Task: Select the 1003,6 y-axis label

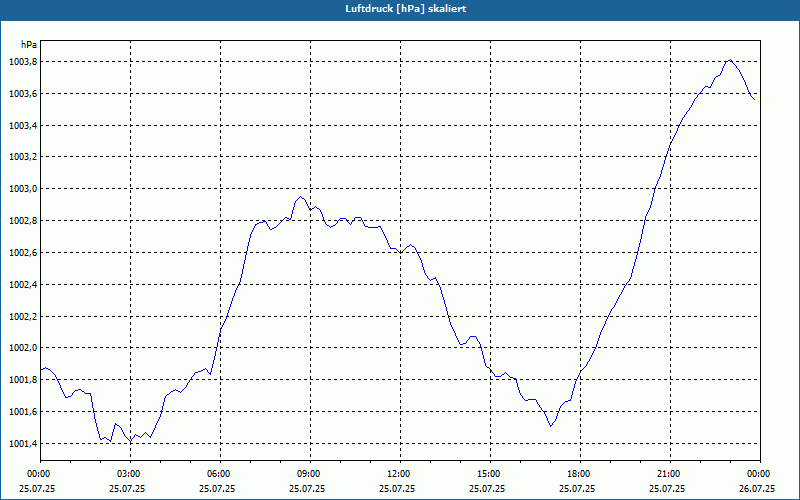Action: 22,93
